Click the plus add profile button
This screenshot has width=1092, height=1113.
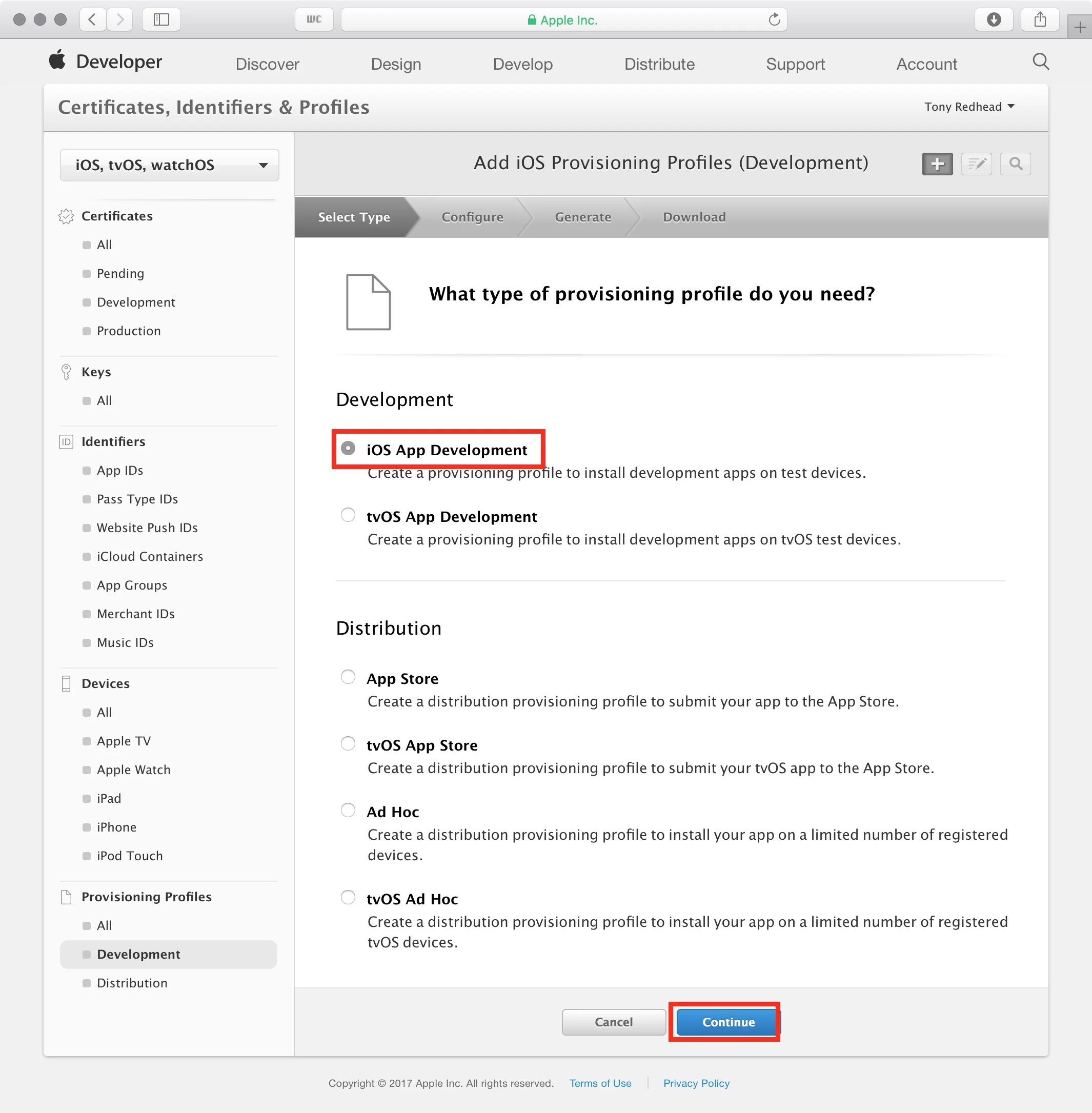pyautogui.click(x=937, y=164)
